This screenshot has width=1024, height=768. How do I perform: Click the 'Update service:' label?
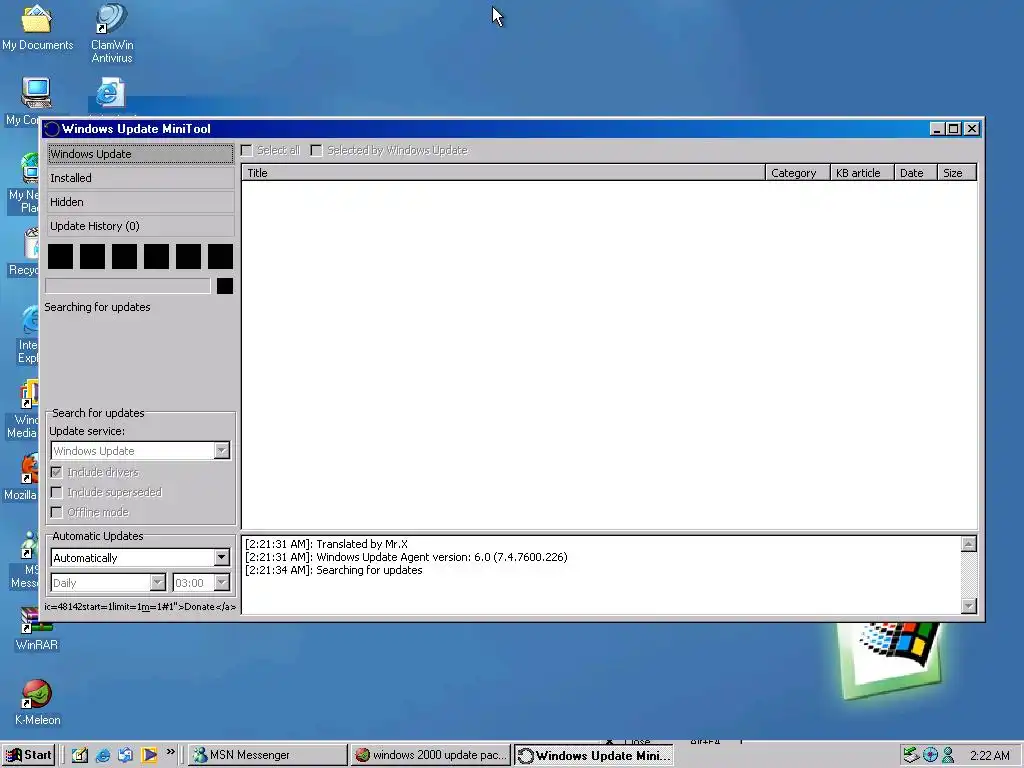coord(87,431)
